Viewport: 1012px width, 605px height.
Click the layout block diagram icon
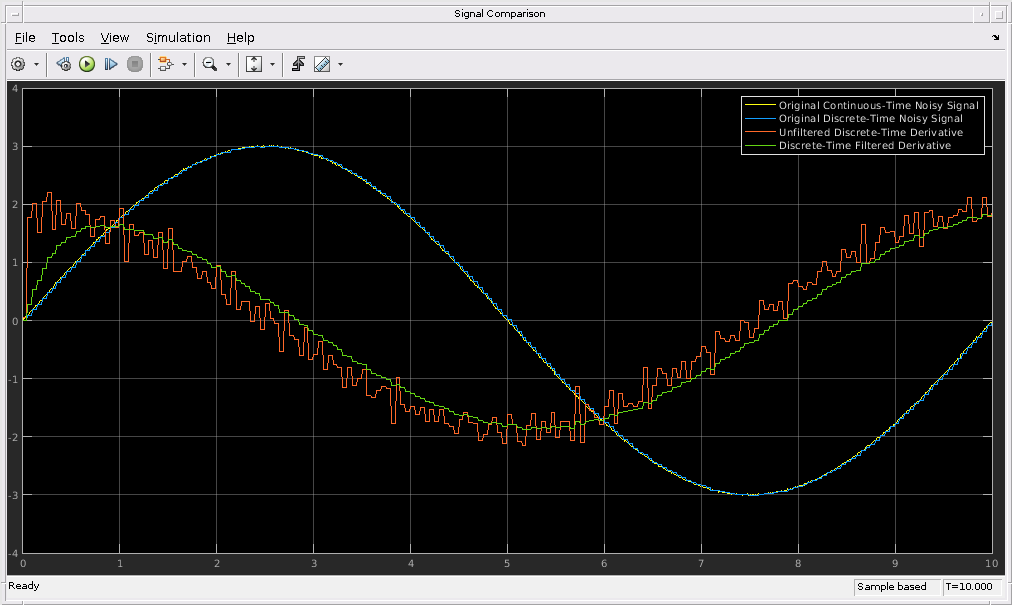(164, 64)
